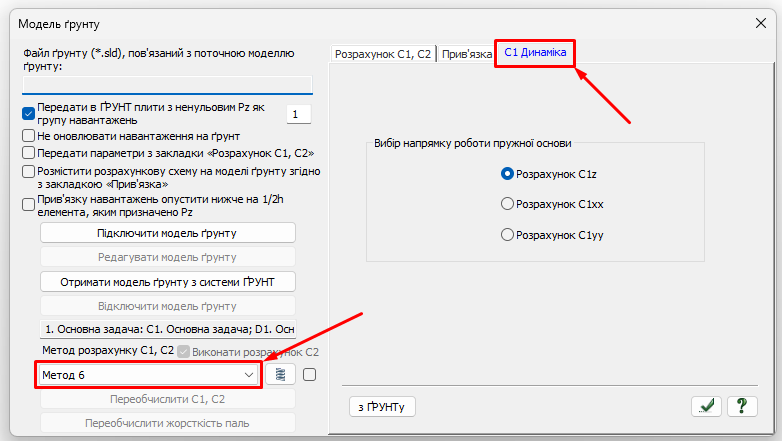The width and height of the screenshot is (782, 441).
Task: Enable 'Не оновлювати навантаження на ґрунт'
Action: (29, 135)
